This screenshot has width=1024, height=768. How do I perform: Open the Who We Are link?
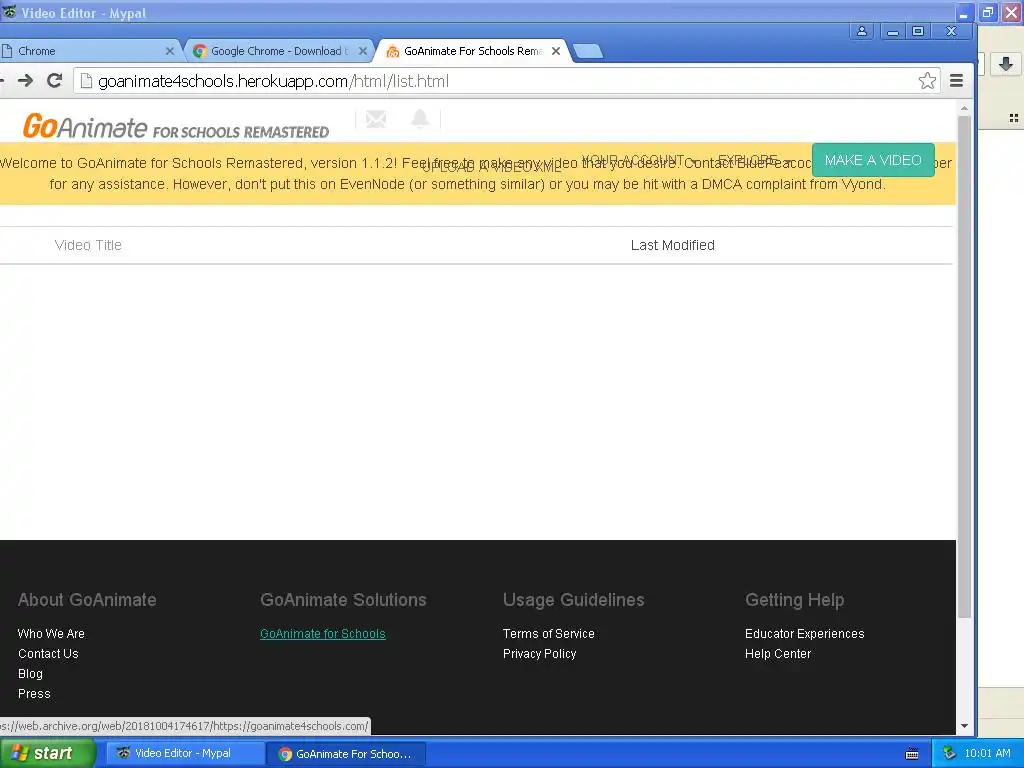[x=51, y=633]
